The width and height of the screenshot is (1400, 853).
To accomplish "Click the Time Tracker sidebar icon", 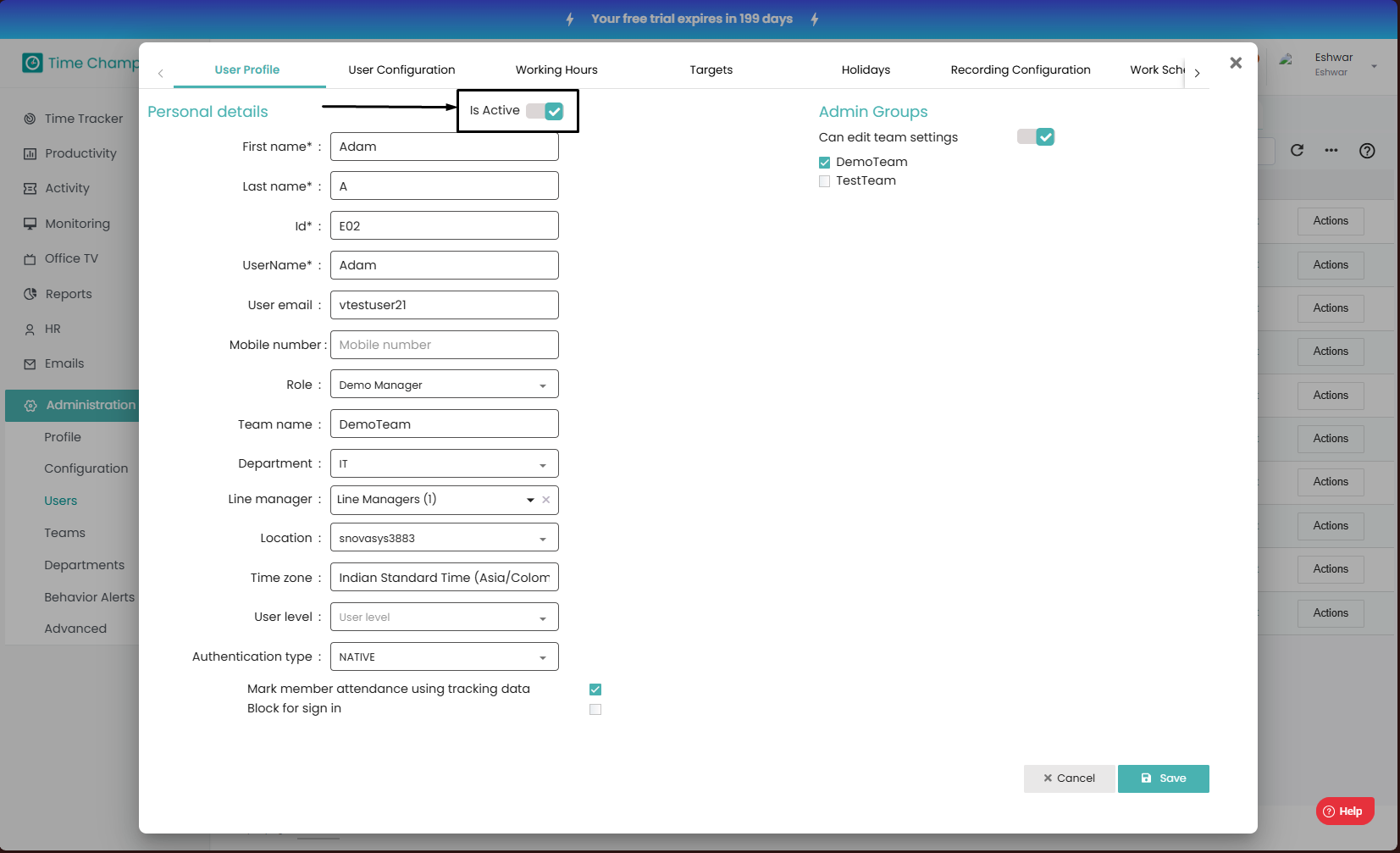I will point(30,119).
